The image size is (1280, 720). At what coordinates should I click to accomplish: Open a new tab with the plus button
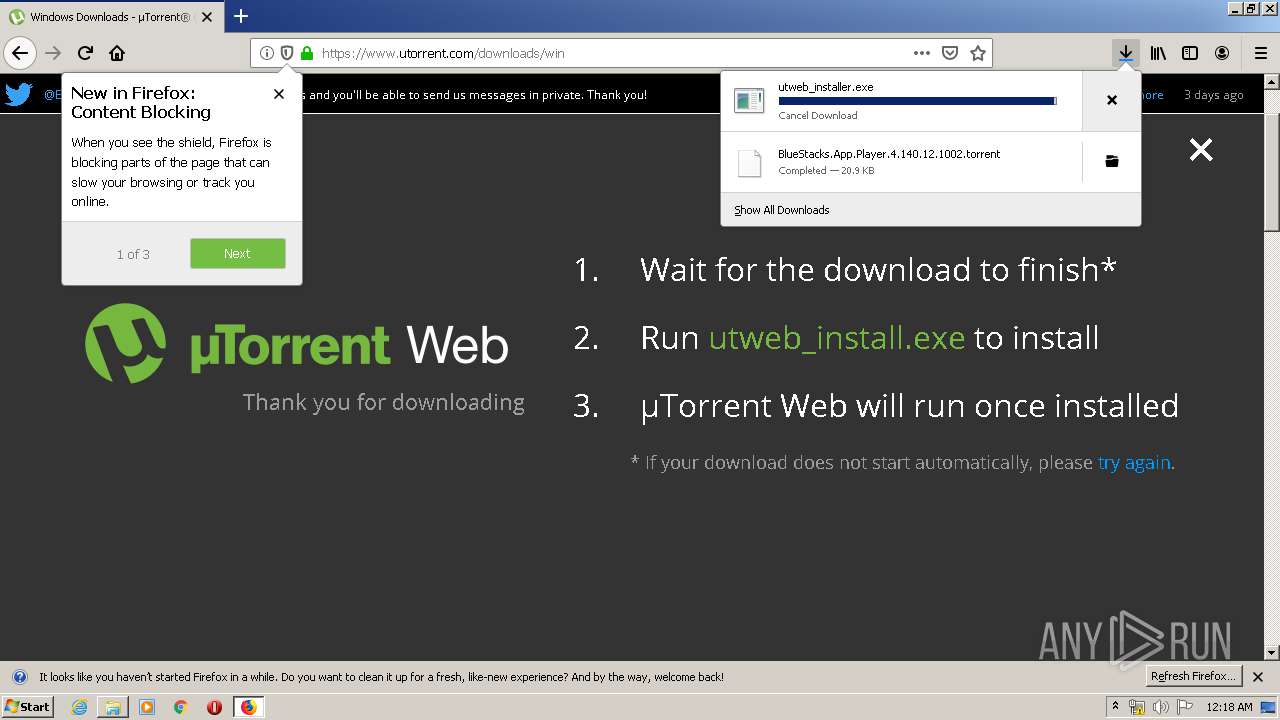coord(241,16)
